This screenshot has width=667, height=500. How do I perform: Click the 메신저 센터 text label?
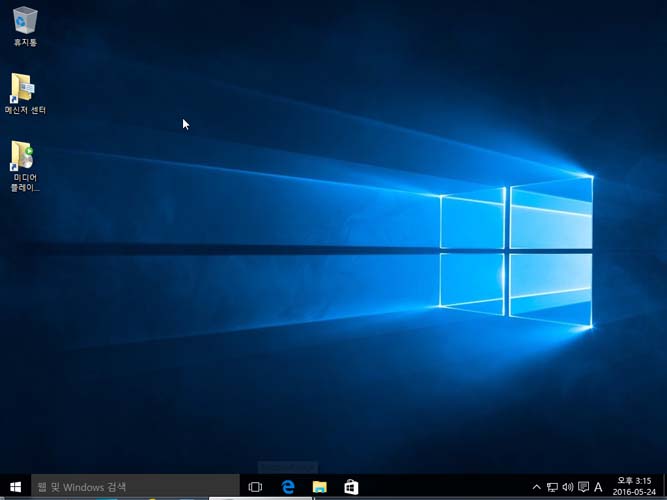click(x=25, y=110)
